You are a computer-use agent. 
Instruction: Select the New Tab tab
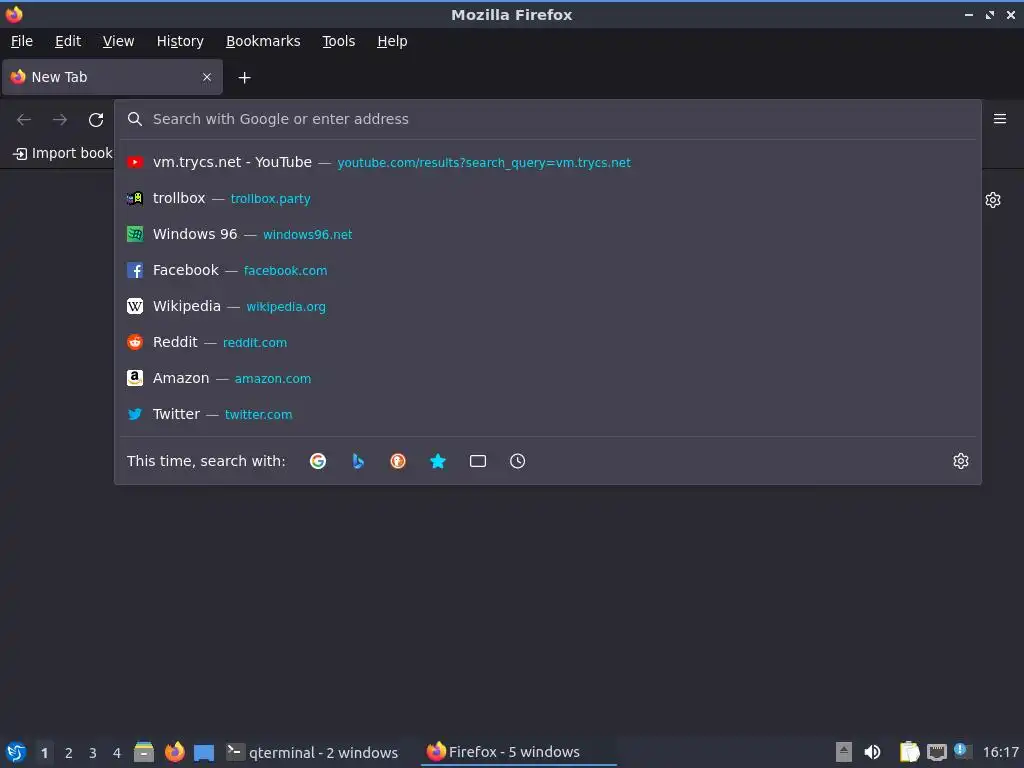(x=112, y=77)
